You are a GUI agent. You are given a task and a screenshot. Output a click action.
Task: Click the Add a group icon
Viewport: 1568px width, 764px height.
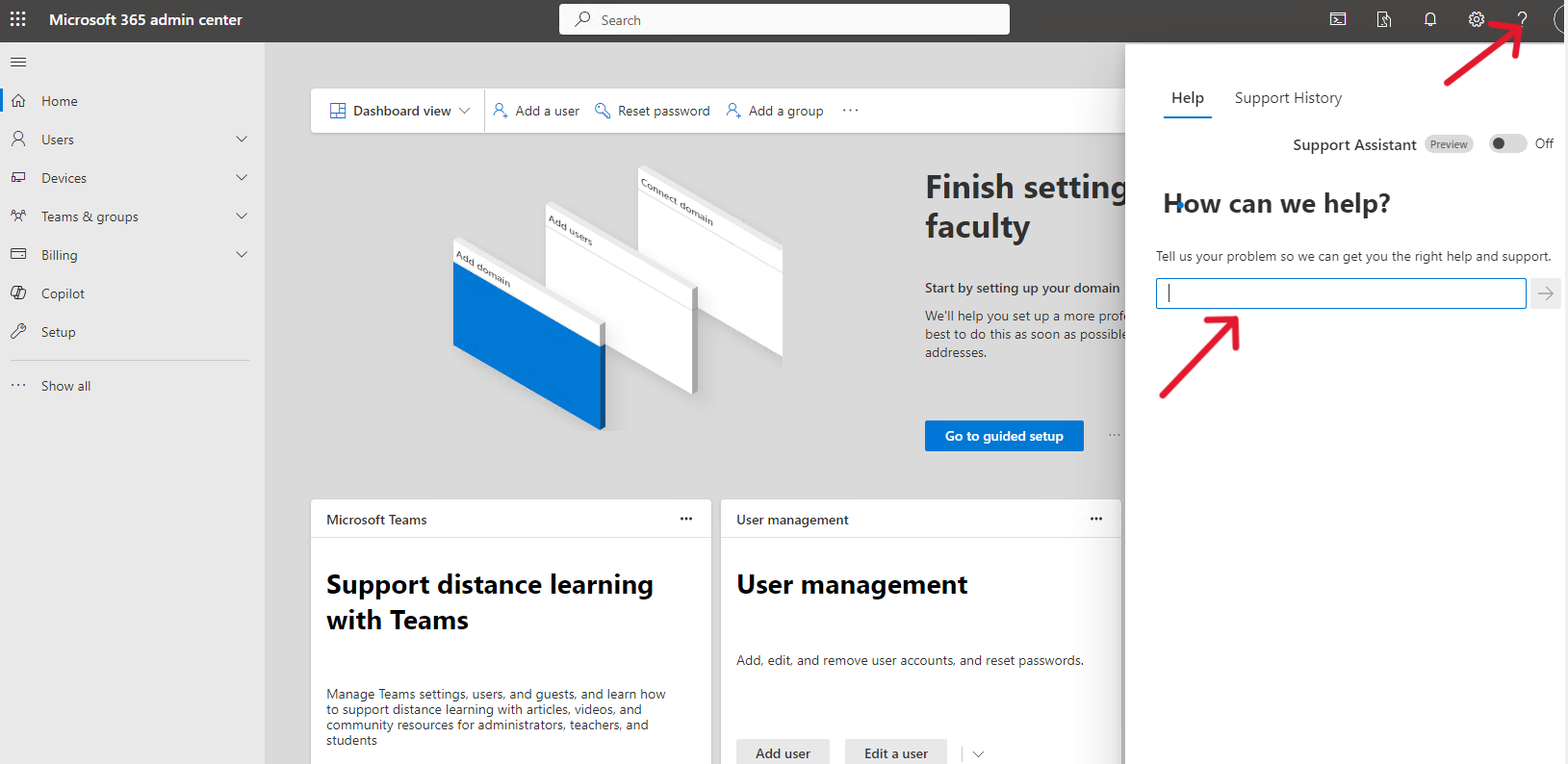(x=733, y=111)
